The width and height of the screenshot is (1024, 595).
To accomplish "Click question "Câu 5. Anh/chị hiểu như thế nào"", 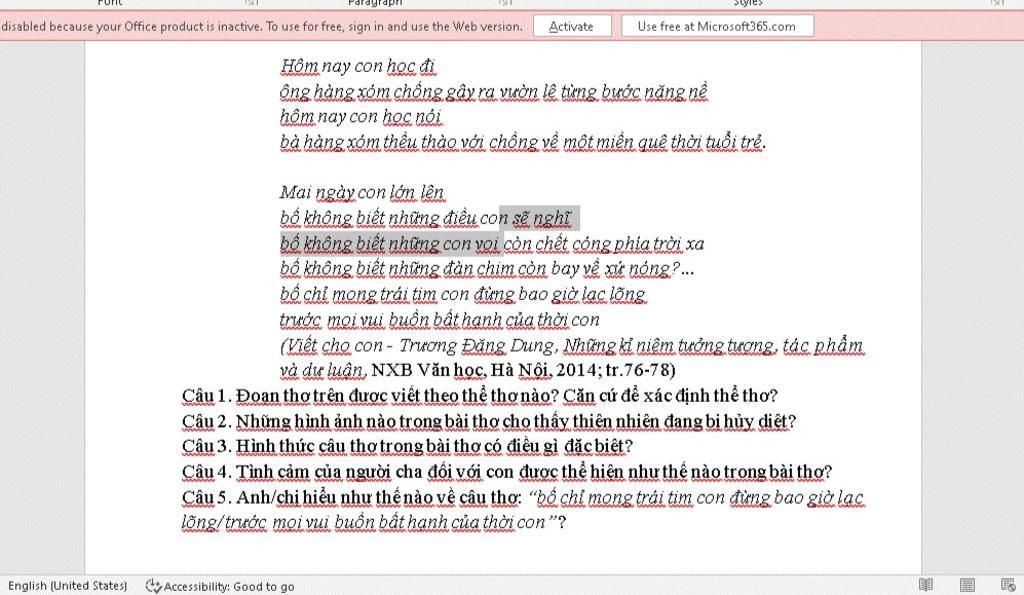I will (523, 497).
